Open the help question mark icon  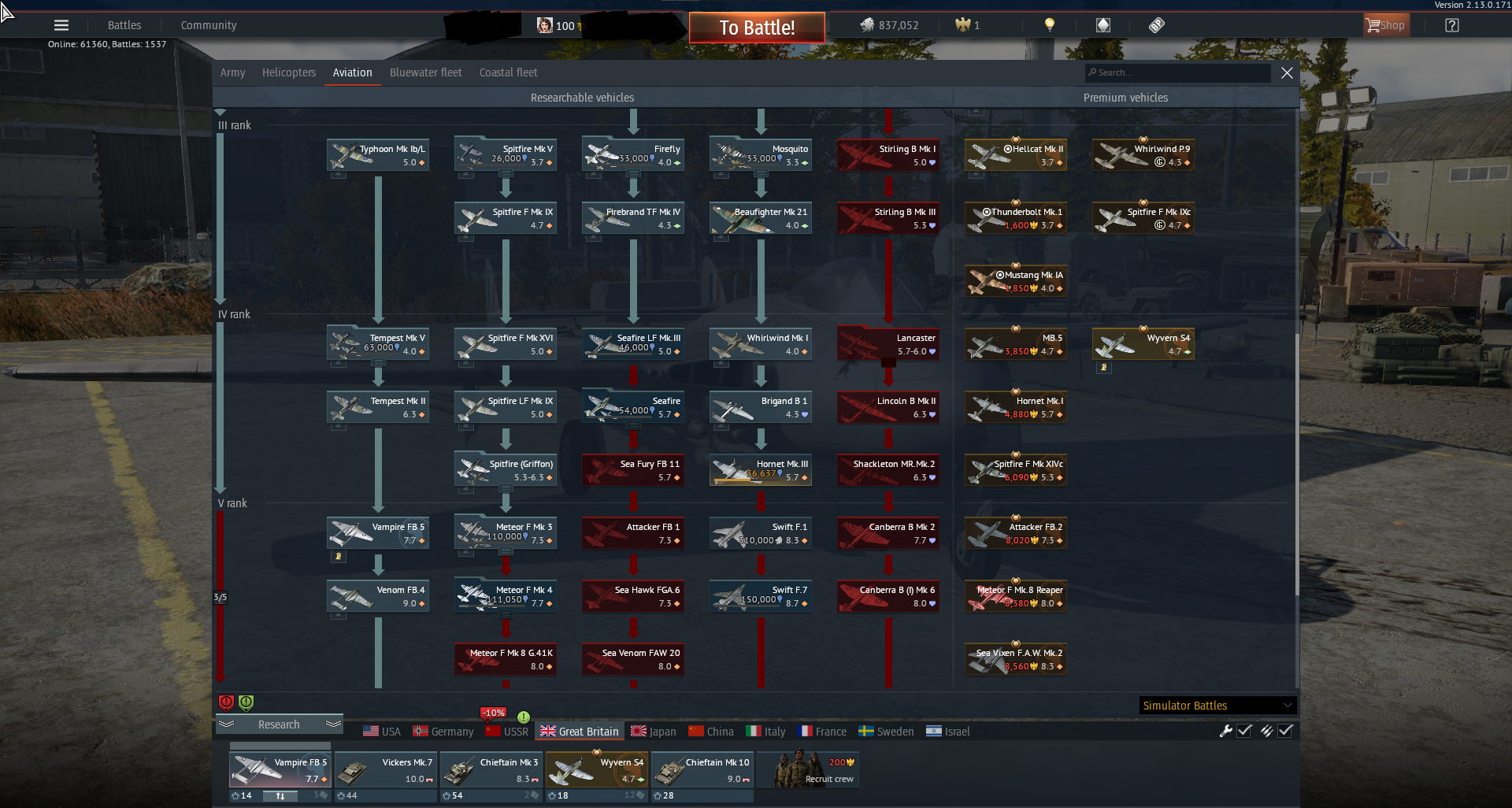(1452, 25)
